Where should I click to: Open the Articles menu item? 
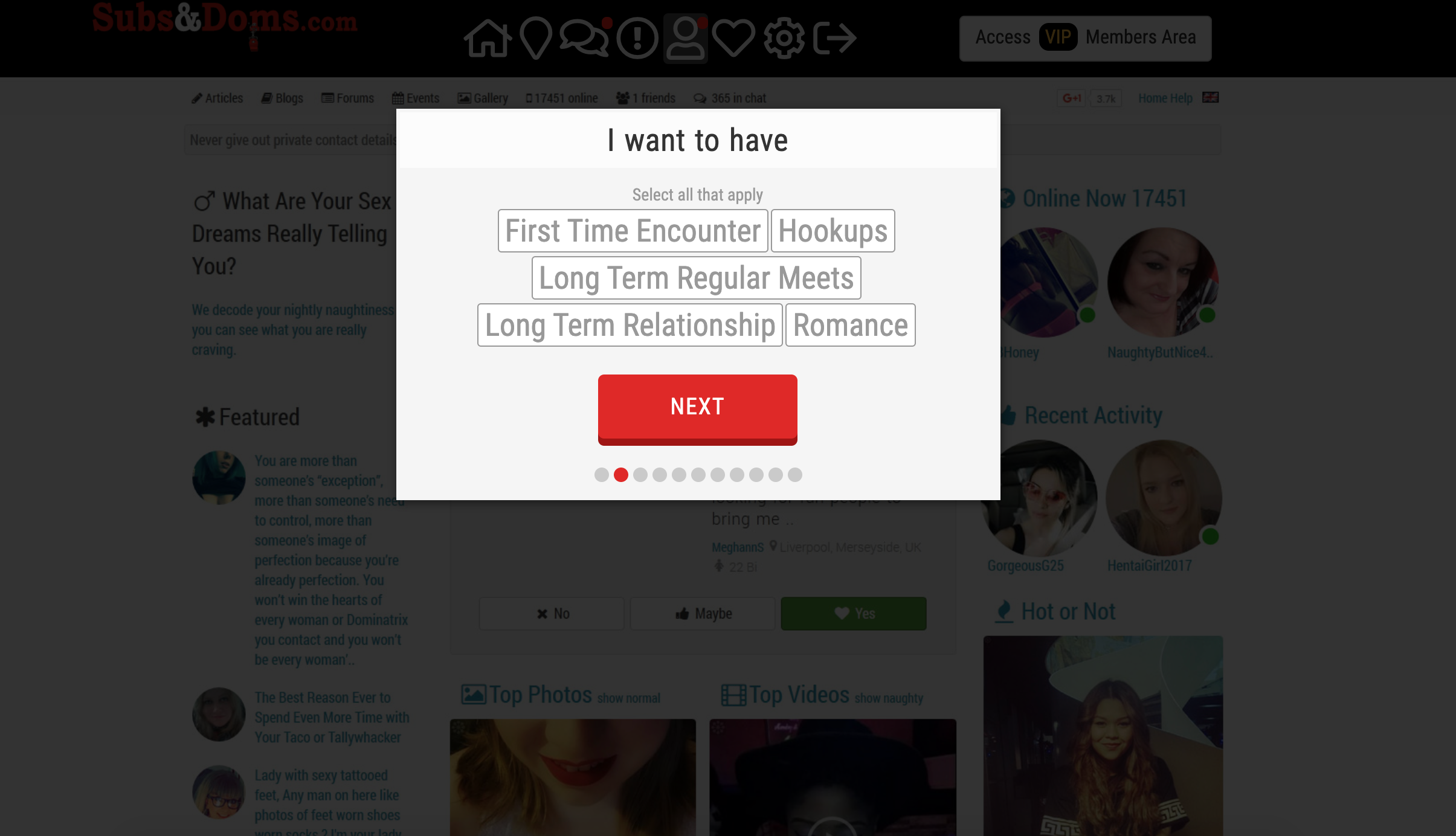216,98
